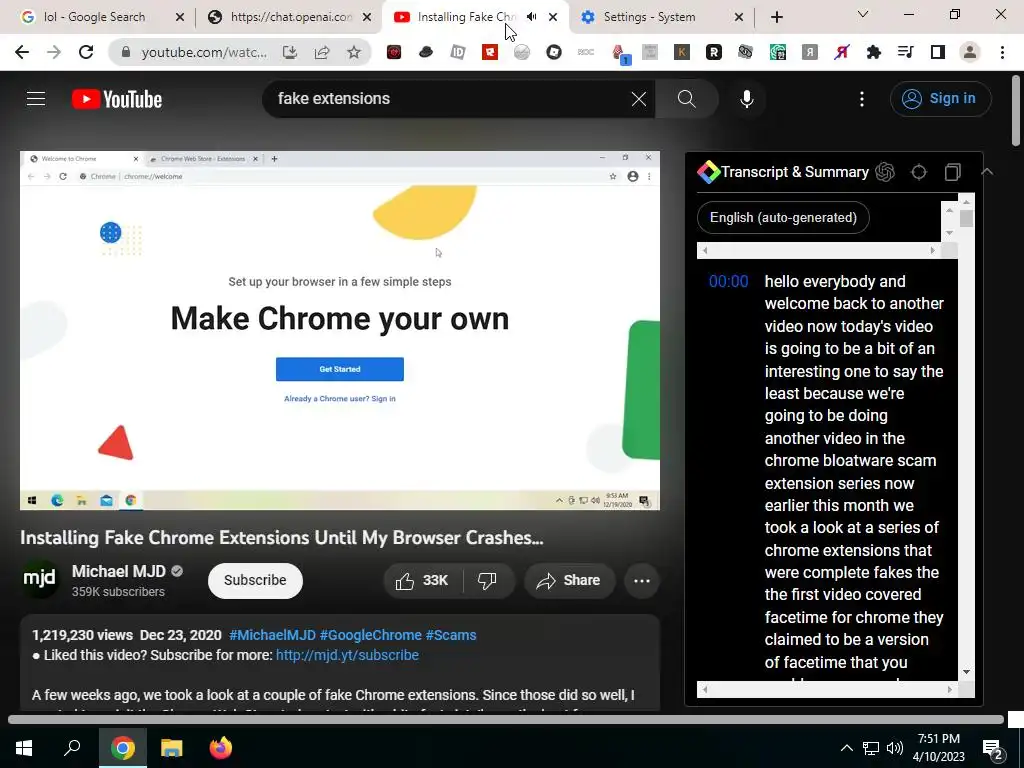Open File Explorer from the taskbar
The height and width of the screenshot is (768, 1024).
click(172, 748)
